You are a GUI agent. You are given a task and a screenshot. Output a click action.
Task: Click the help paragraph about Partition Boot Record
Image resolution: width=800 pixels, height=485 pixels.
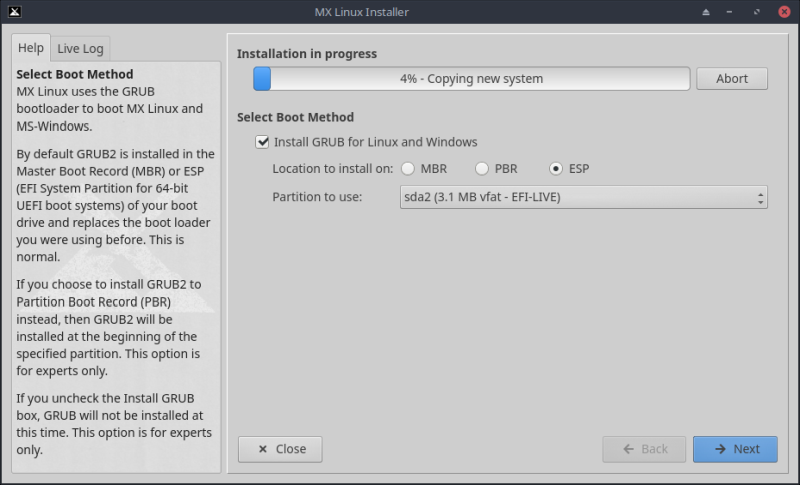pos(108,327)
